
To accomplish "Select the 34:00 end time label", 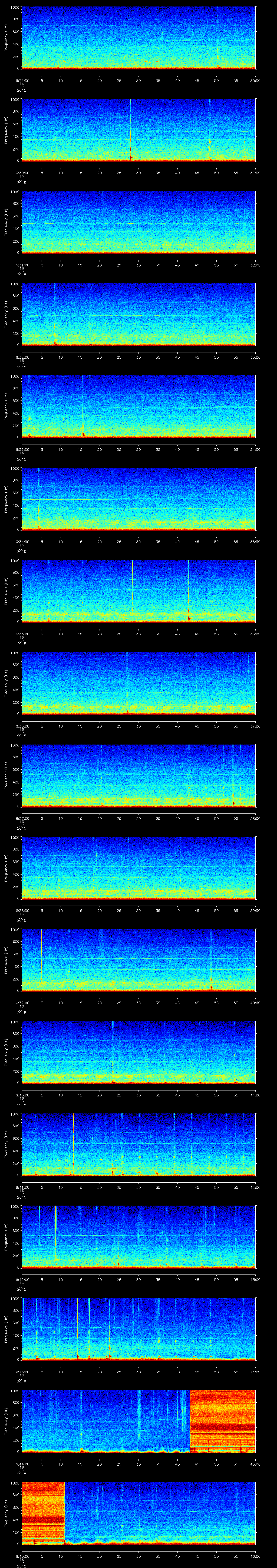I will pos(256,449).
